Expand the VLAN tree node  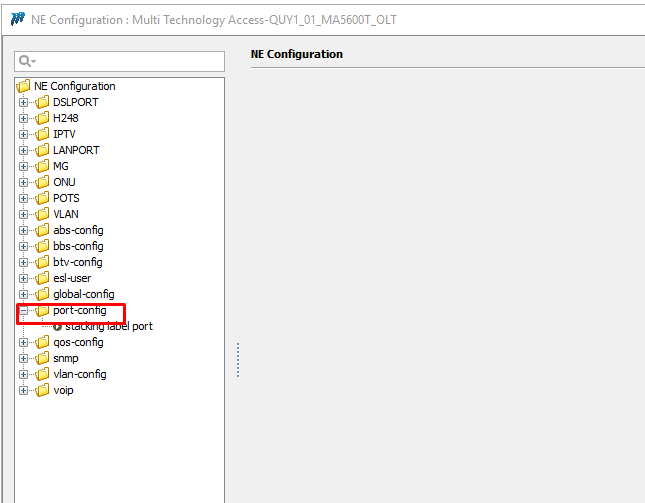24,214
